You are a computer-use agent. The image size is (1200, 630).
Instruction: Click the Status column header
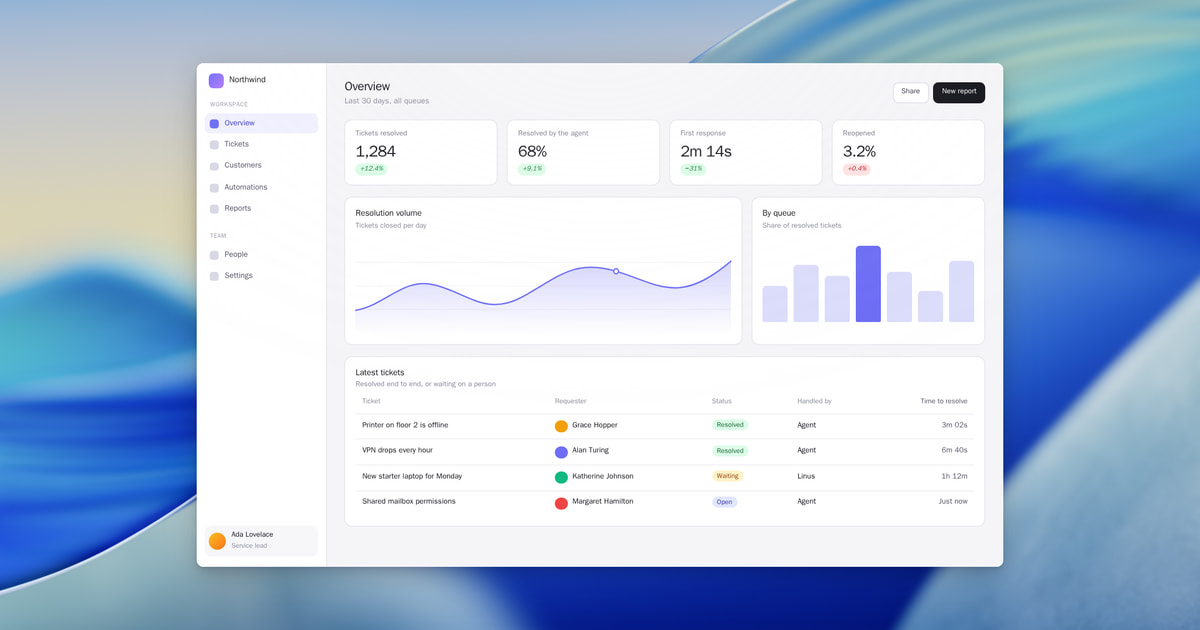pos(722,401)
